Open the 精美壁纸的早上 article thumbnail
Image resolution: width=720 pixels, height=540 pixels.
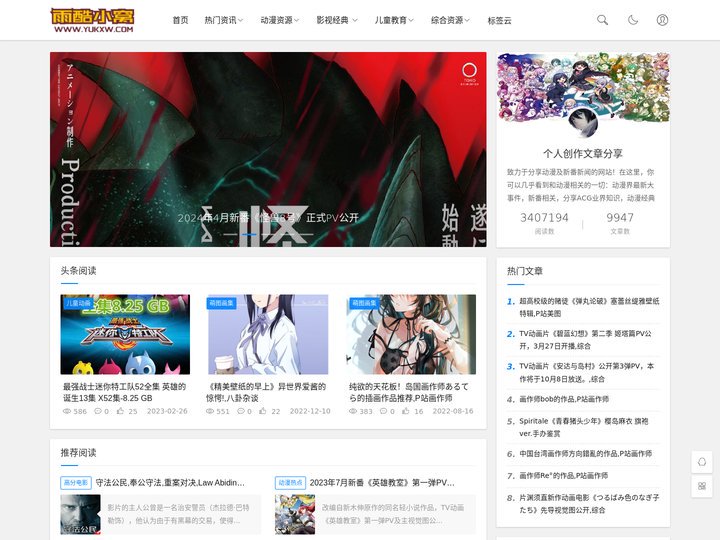click(x=268, y=334)
